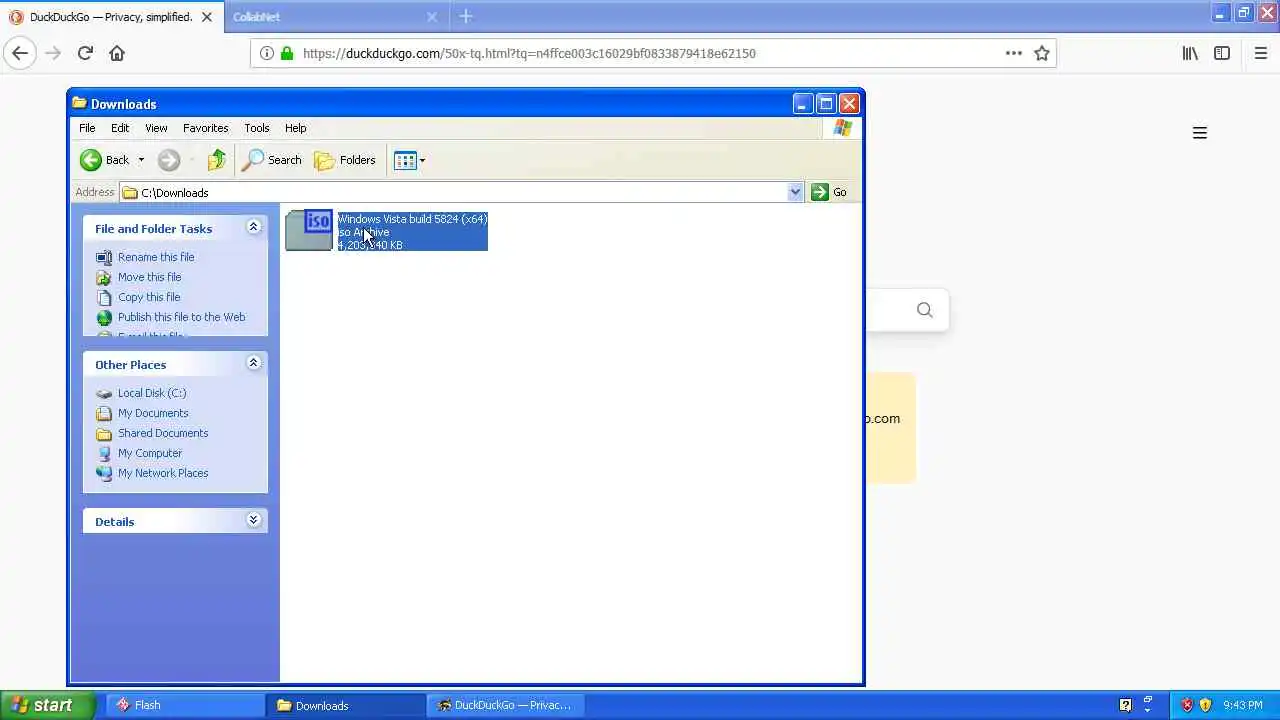Click Move this file
The image size is (1280, 720).
[x=149, y=277]
